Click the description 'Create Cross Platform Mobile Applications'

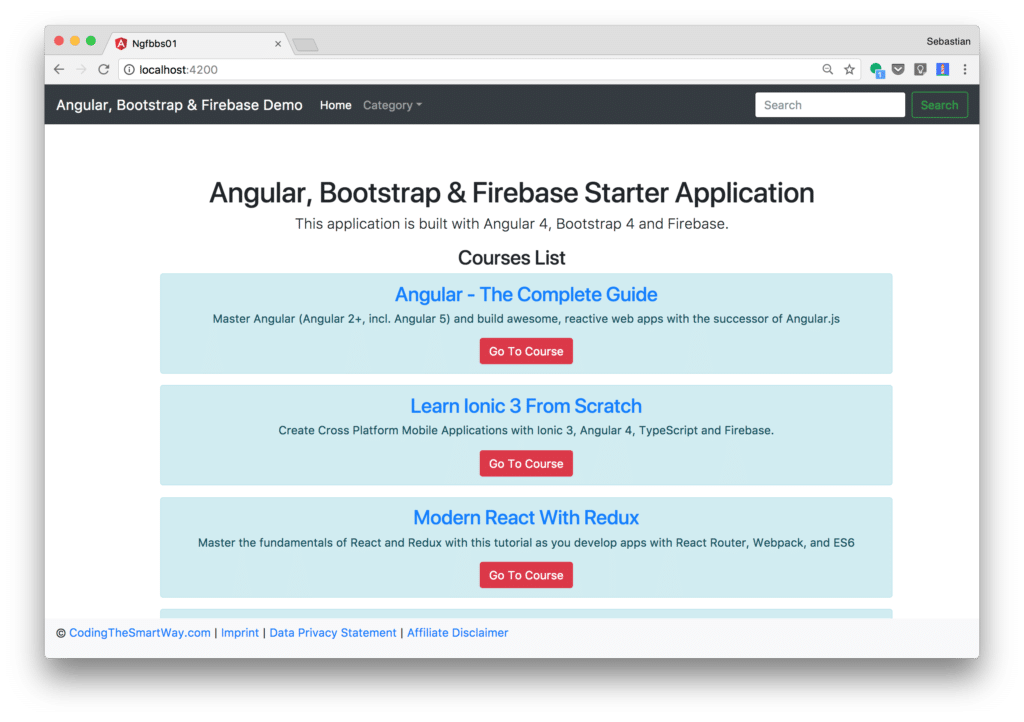click(x=526, y=431)
